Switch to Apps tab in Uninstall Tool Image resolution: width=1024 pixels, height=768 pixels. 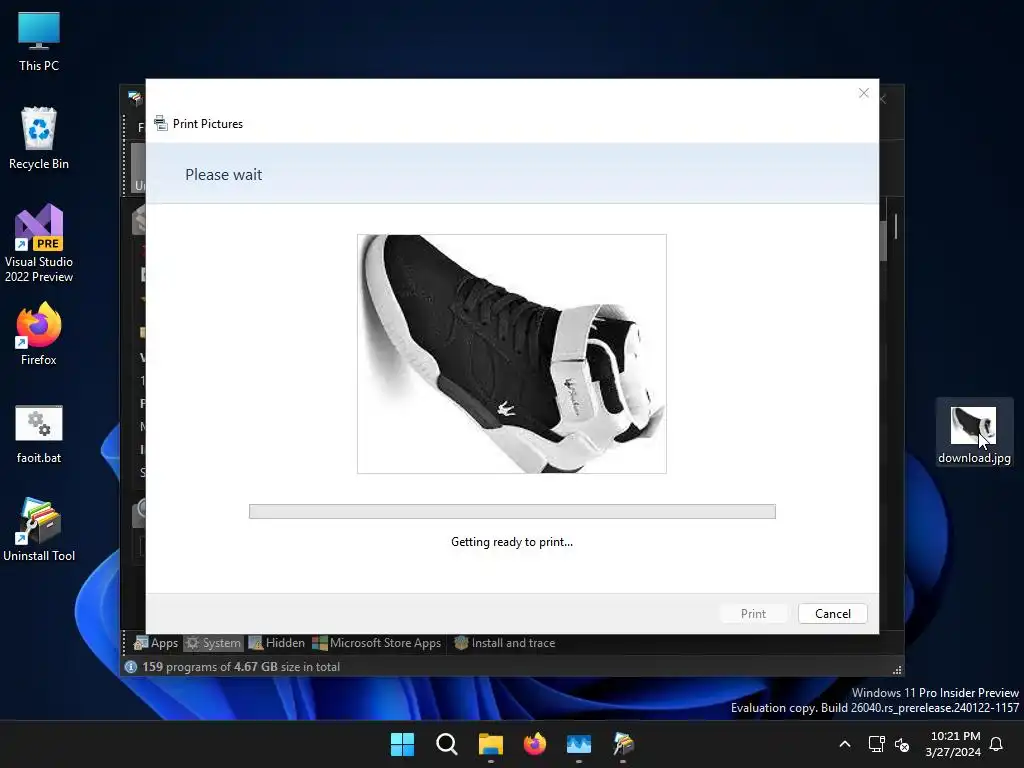pyautogui.click(x=156, y=643)
